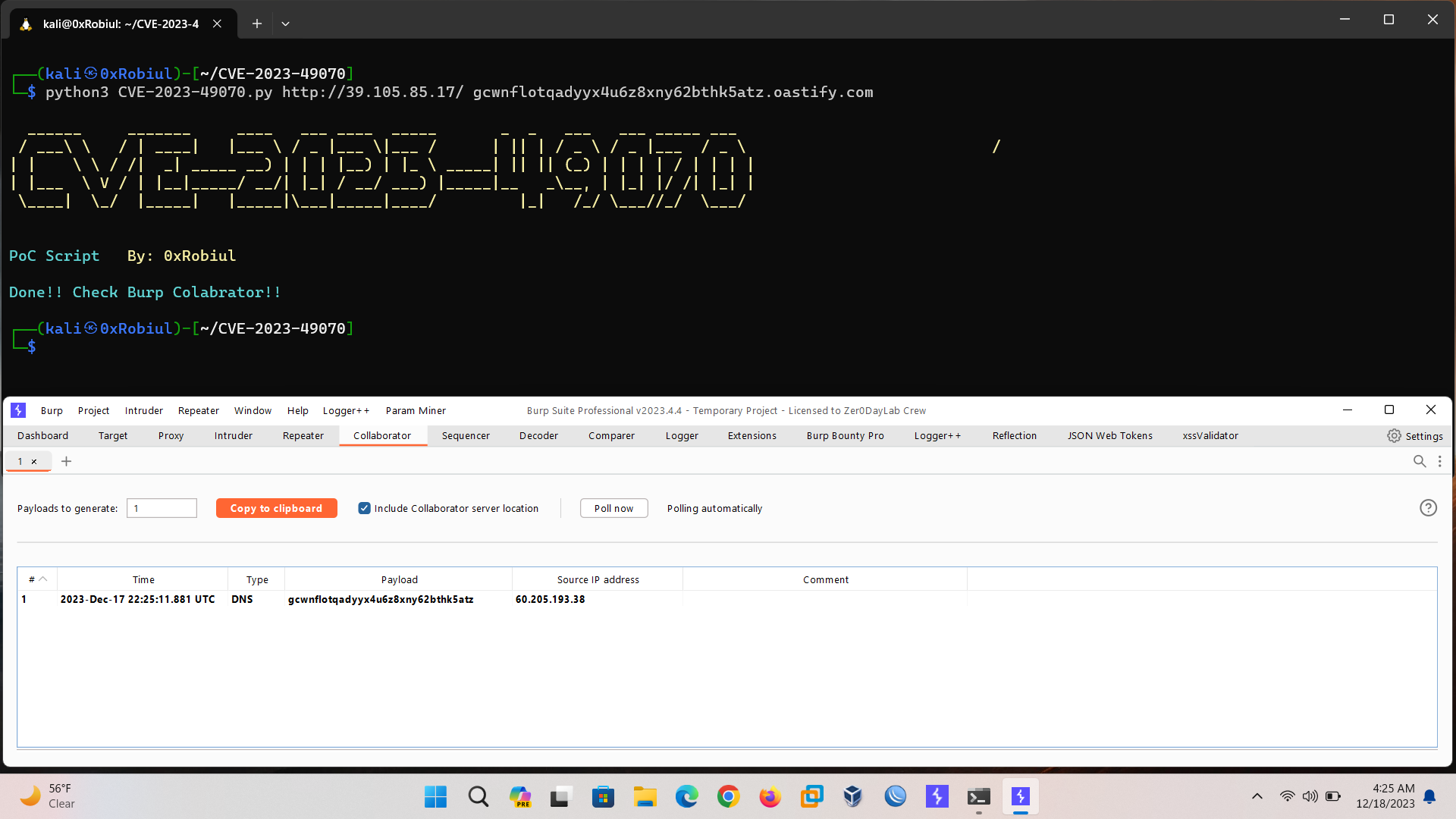The image size is (1456, 819).
Task: Click the Poll now button
Action: coord(613,508)
